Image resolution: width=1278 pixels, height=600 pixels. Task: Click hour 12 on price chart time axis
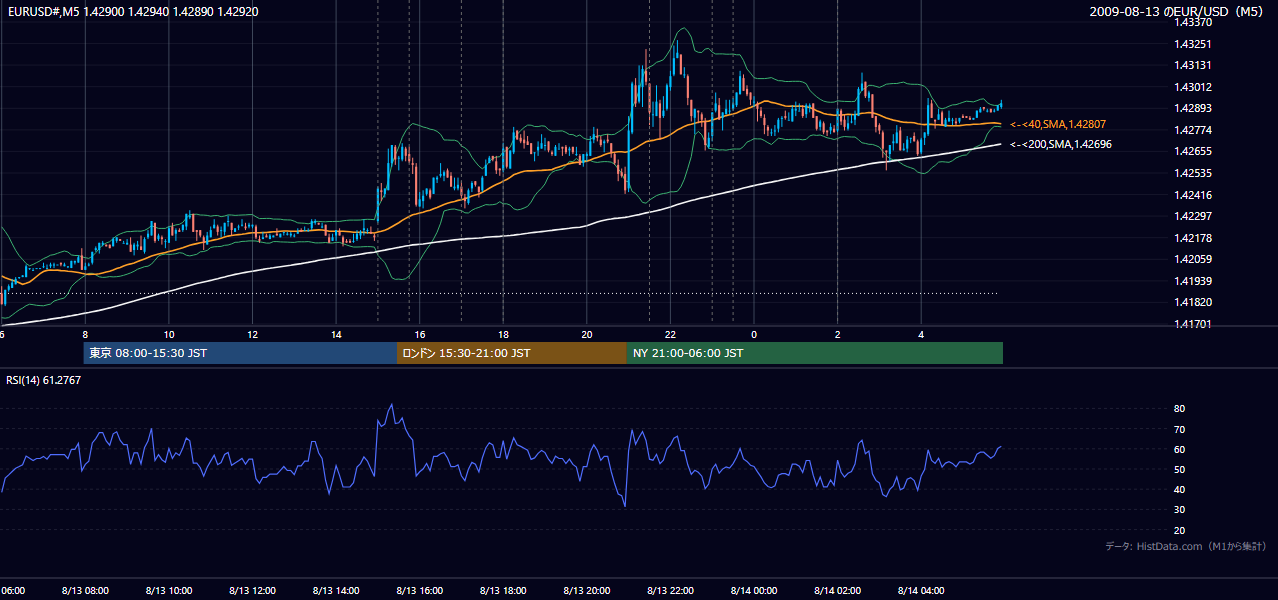tap(253, 334)
